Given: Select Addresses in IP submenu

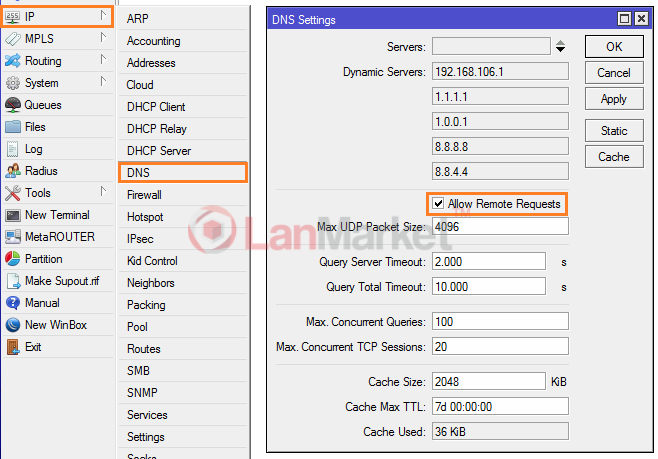Looking at the screenshot, I should [183, 63].
